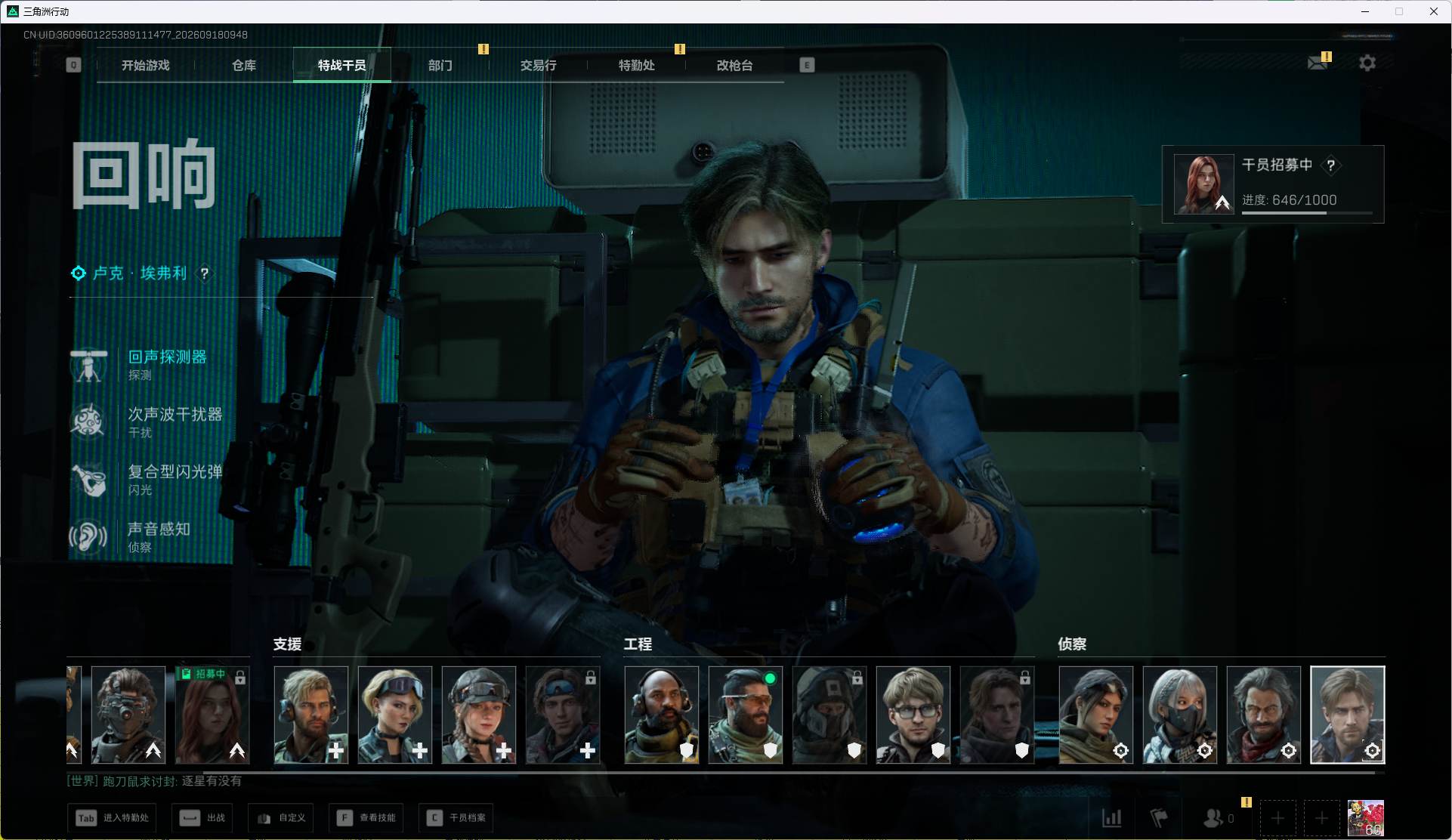Screen dimensions: 1452x840
Task: Select the locked fifth engineer operator
Action: pyautogui.click(x=997, y=715)
